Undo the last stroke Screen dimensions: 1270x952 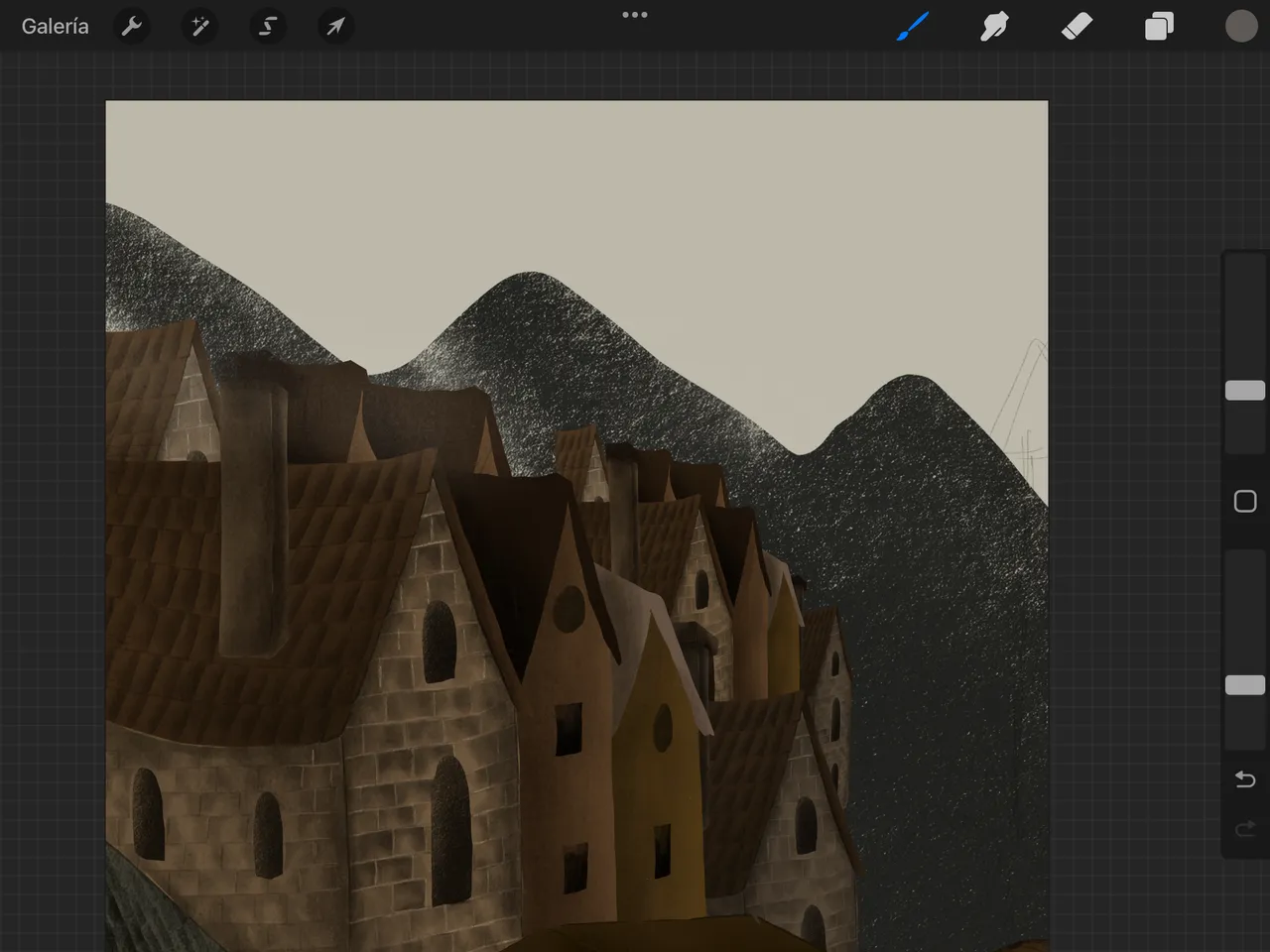1245,779
